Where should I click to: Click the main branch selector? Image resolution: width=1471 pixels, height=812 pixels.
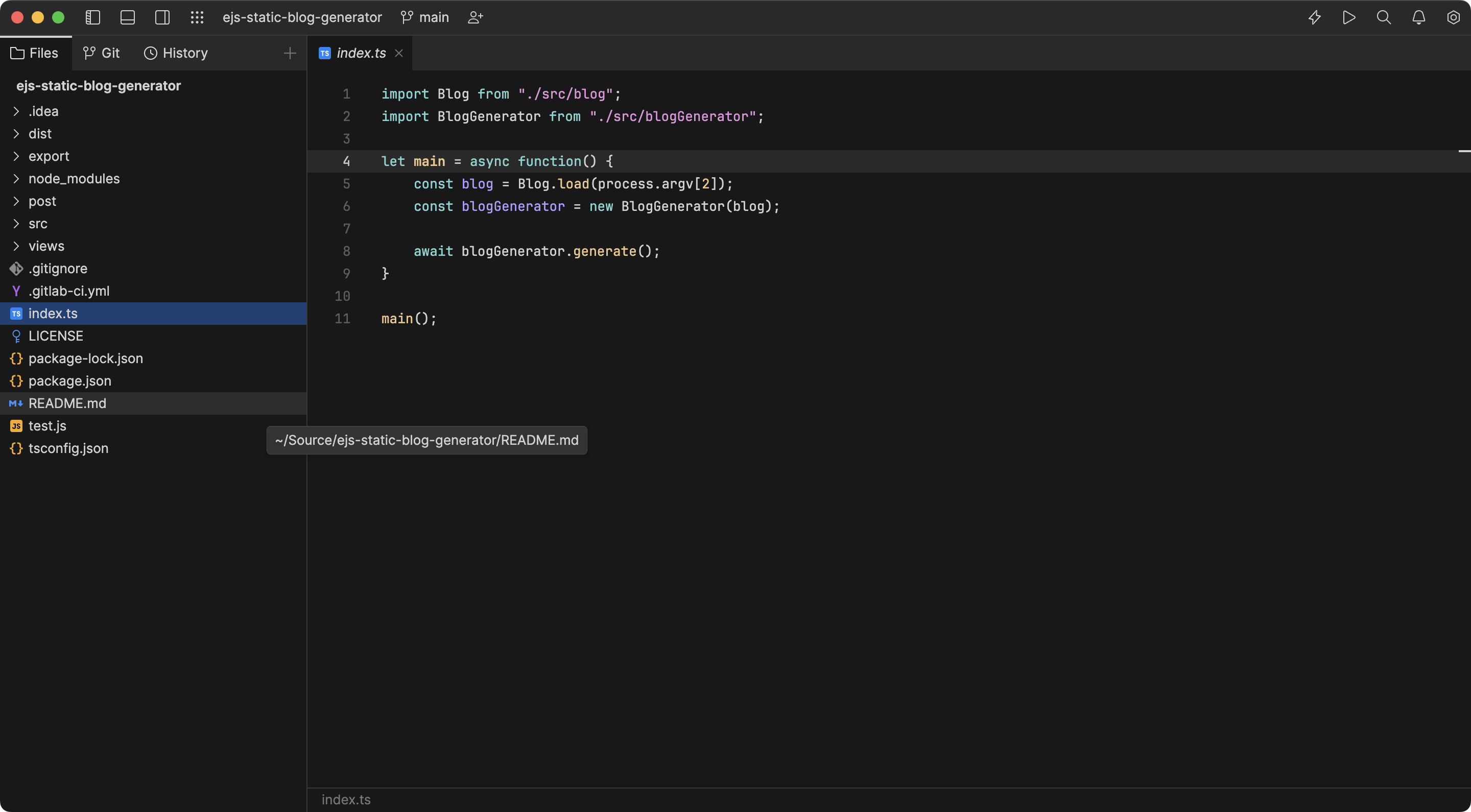pyautogui.click(x=425, y=18)
